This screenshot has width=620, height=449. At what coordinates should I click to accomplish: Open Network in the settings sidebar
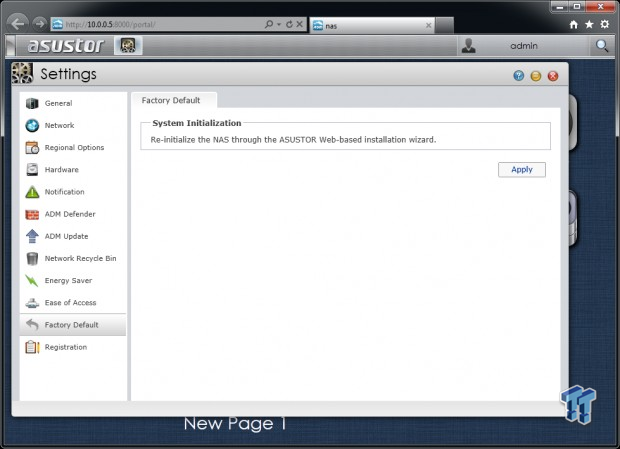pos(73,125)
